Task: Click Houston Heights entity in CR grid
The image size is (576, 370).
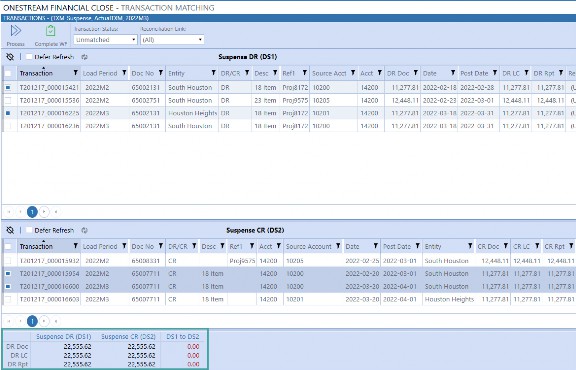Action: pyautogui.click(x=449, y=299)
